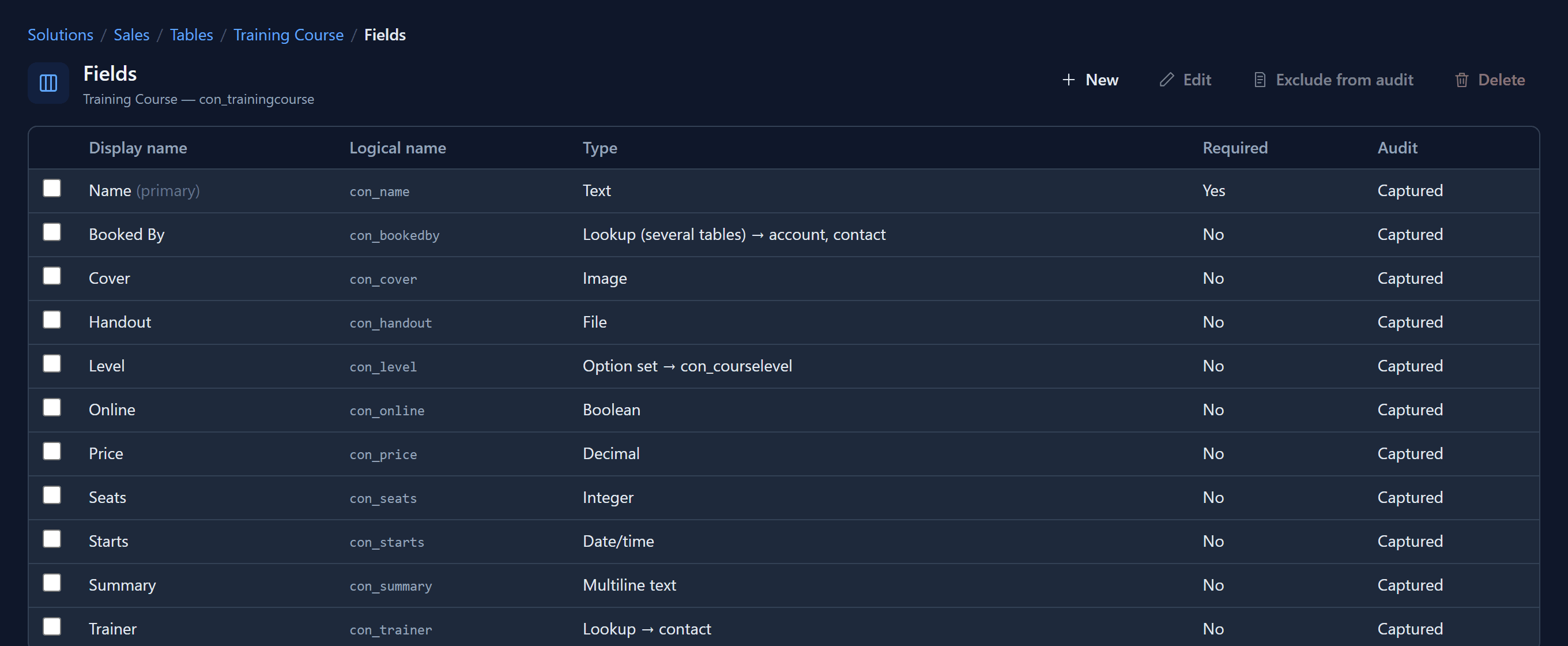This screenshot has width=1568, height=646.
Task: Click the Fields breadcrumb item
Action: [385, 35]
